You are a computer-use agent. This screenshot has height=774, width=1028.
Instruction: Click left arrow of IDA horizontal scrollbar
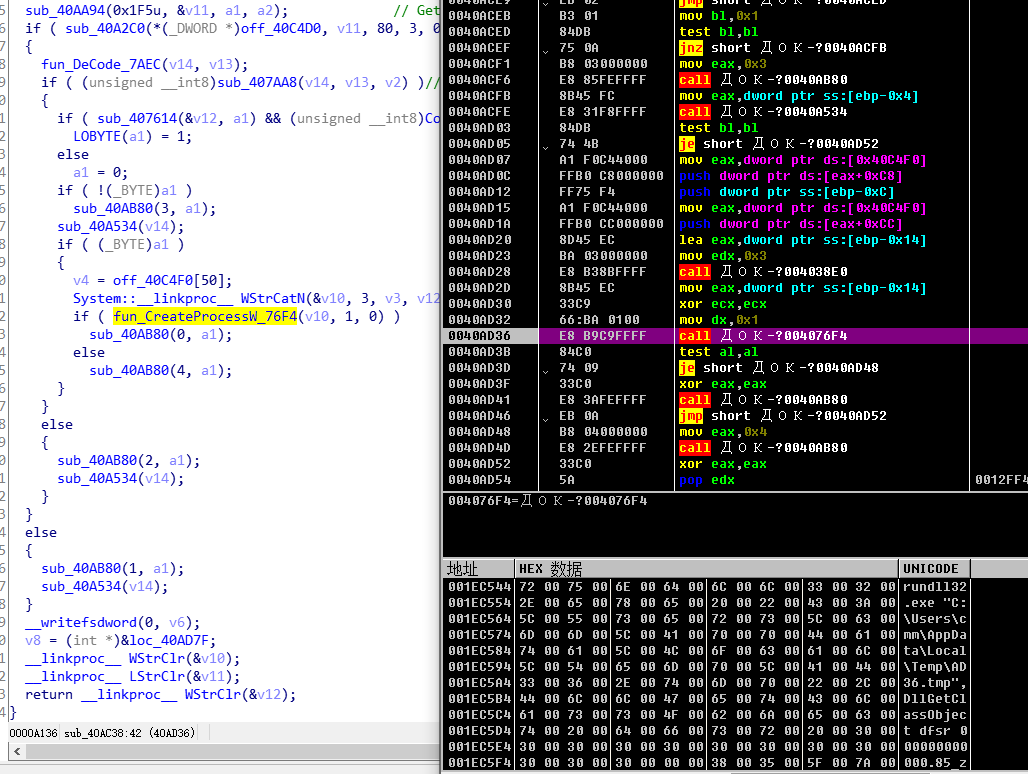(17, 752)
